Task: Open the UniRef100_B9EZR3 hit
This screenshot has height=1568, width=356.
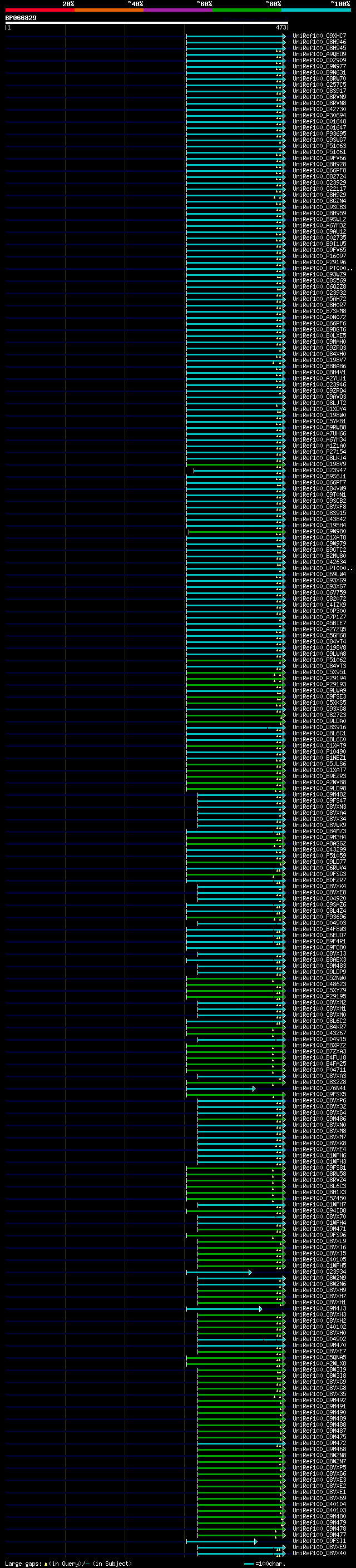Action: (x=319, y=776)
